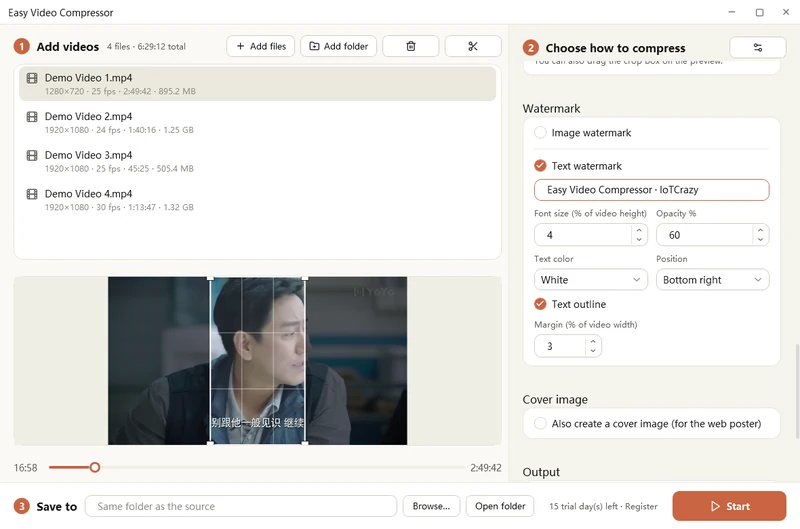
Task: Enable Also create a cover image
Action: (540, 423)
